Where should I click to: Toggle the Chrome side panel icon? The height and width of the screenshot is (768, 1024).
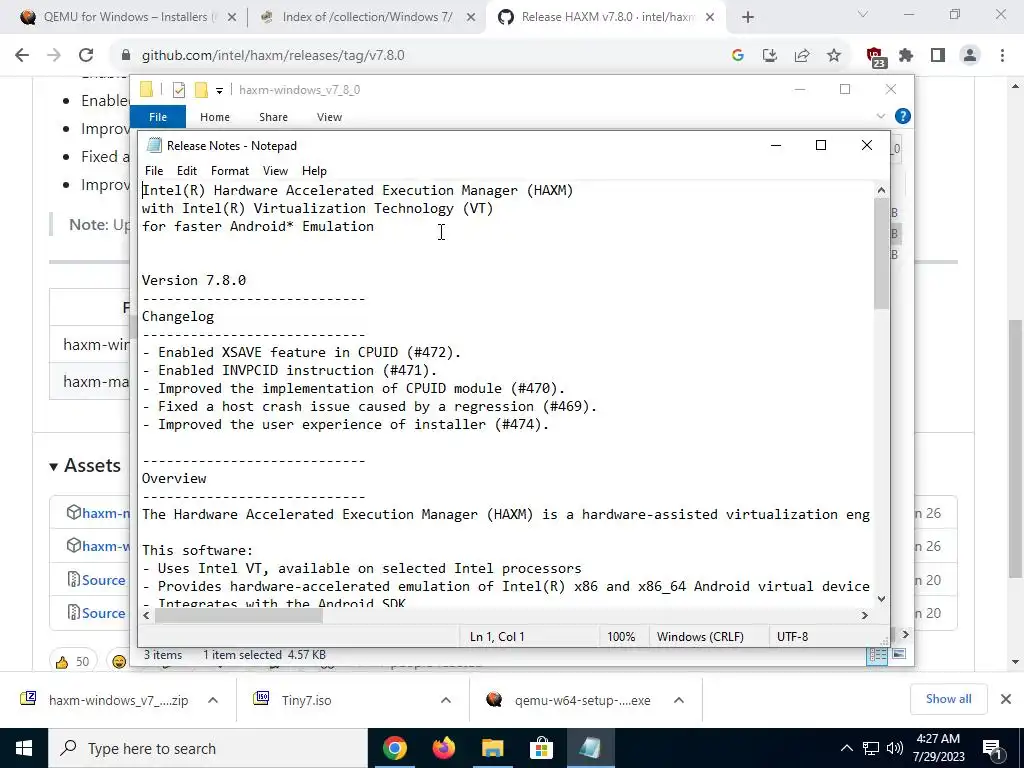click(938, 56)
